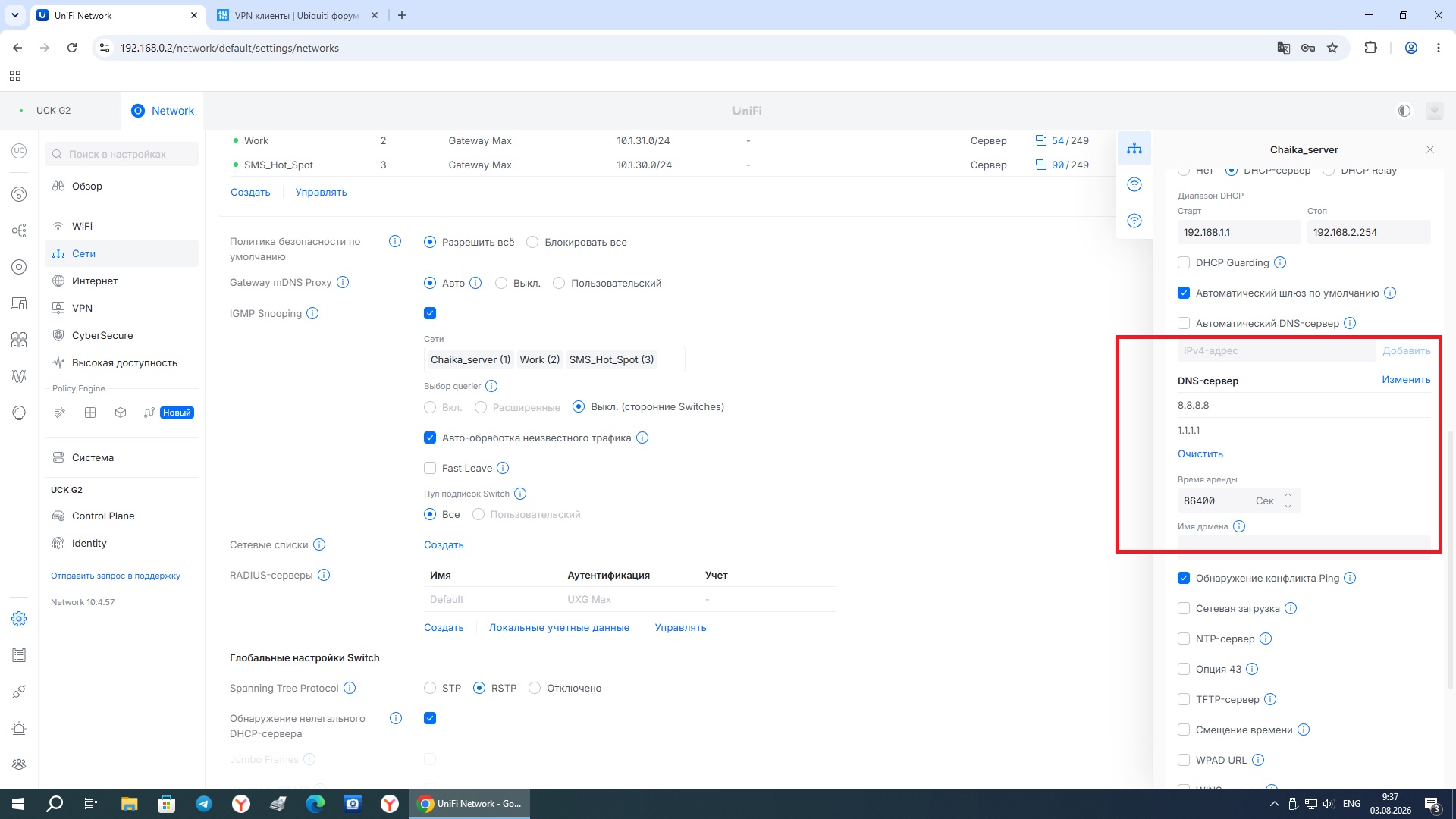Increase lease time with the up stepper arrow
Viewport: 1456px width, 819px height.
[1288, 495]
